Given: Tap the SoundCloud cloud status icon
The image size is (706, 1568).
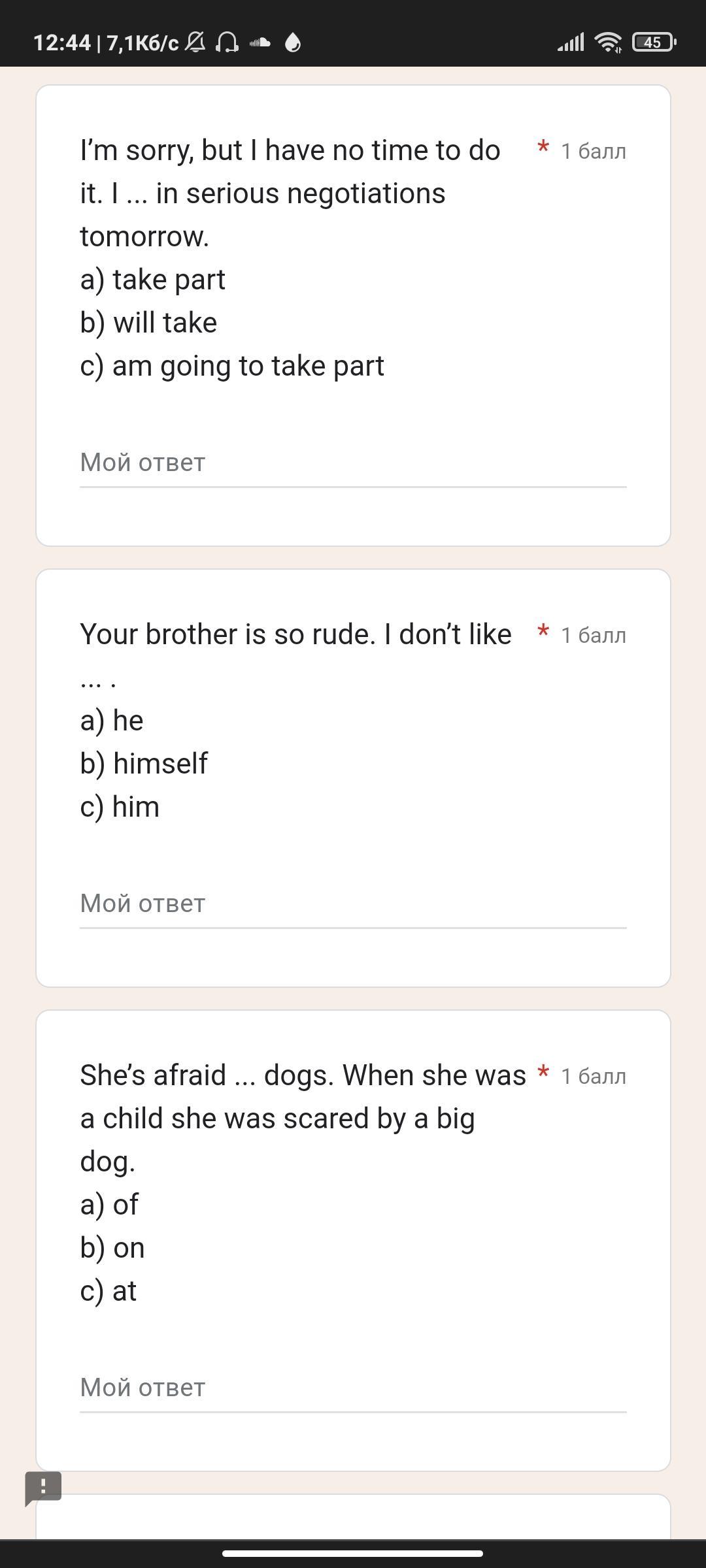Looking at the screenshot, I should click(260, 43).
